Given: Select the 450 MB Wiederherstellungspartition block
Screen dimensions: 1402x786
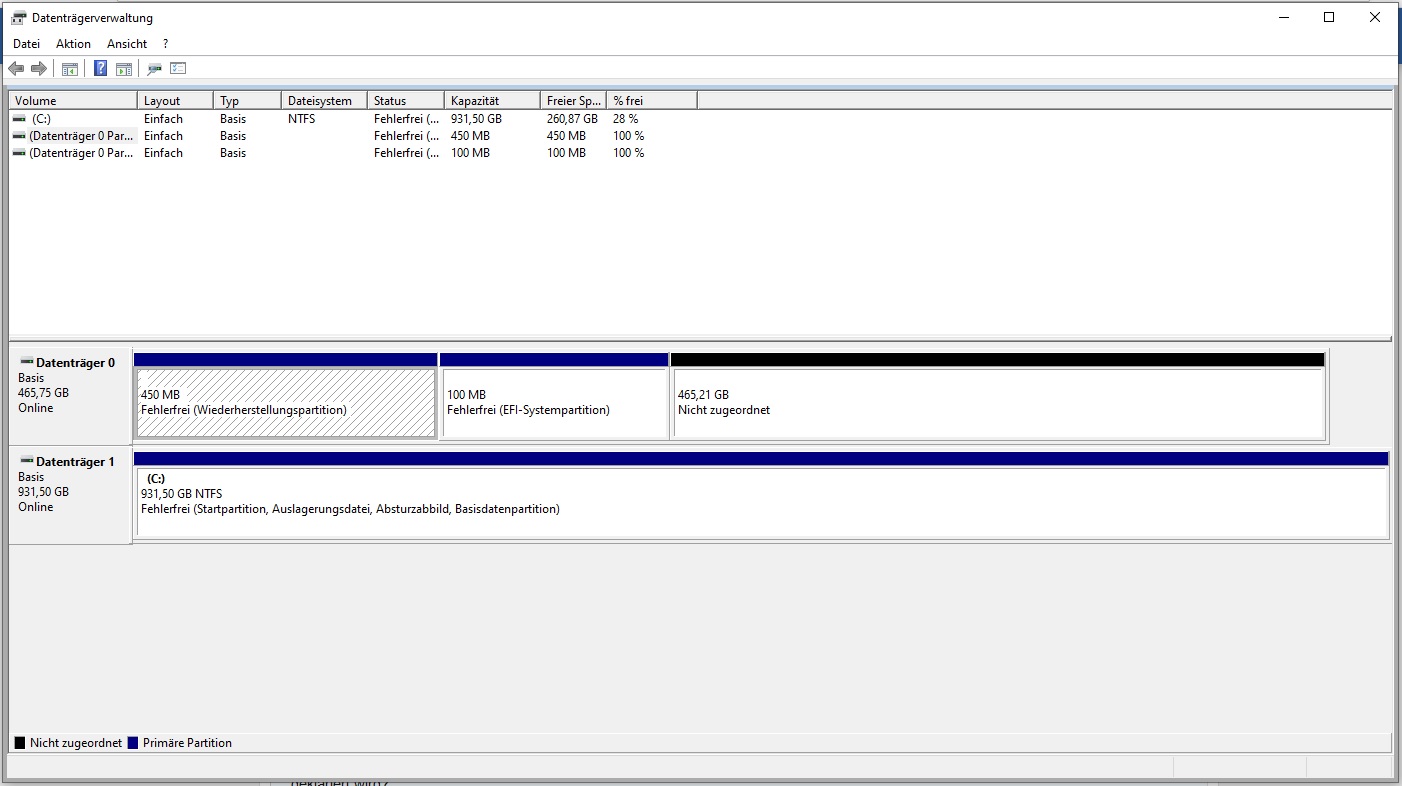Looking at the screenshot, I should (286, 403).
